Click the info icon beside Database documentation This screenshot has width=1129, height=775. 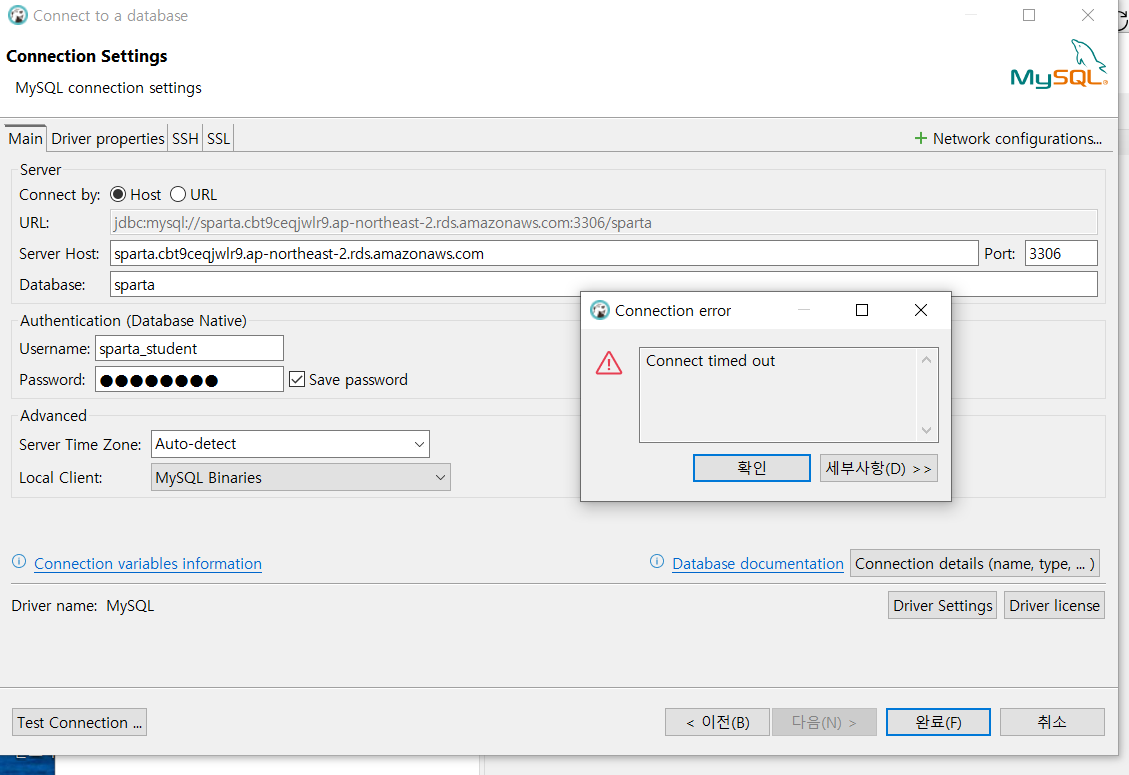657,562
